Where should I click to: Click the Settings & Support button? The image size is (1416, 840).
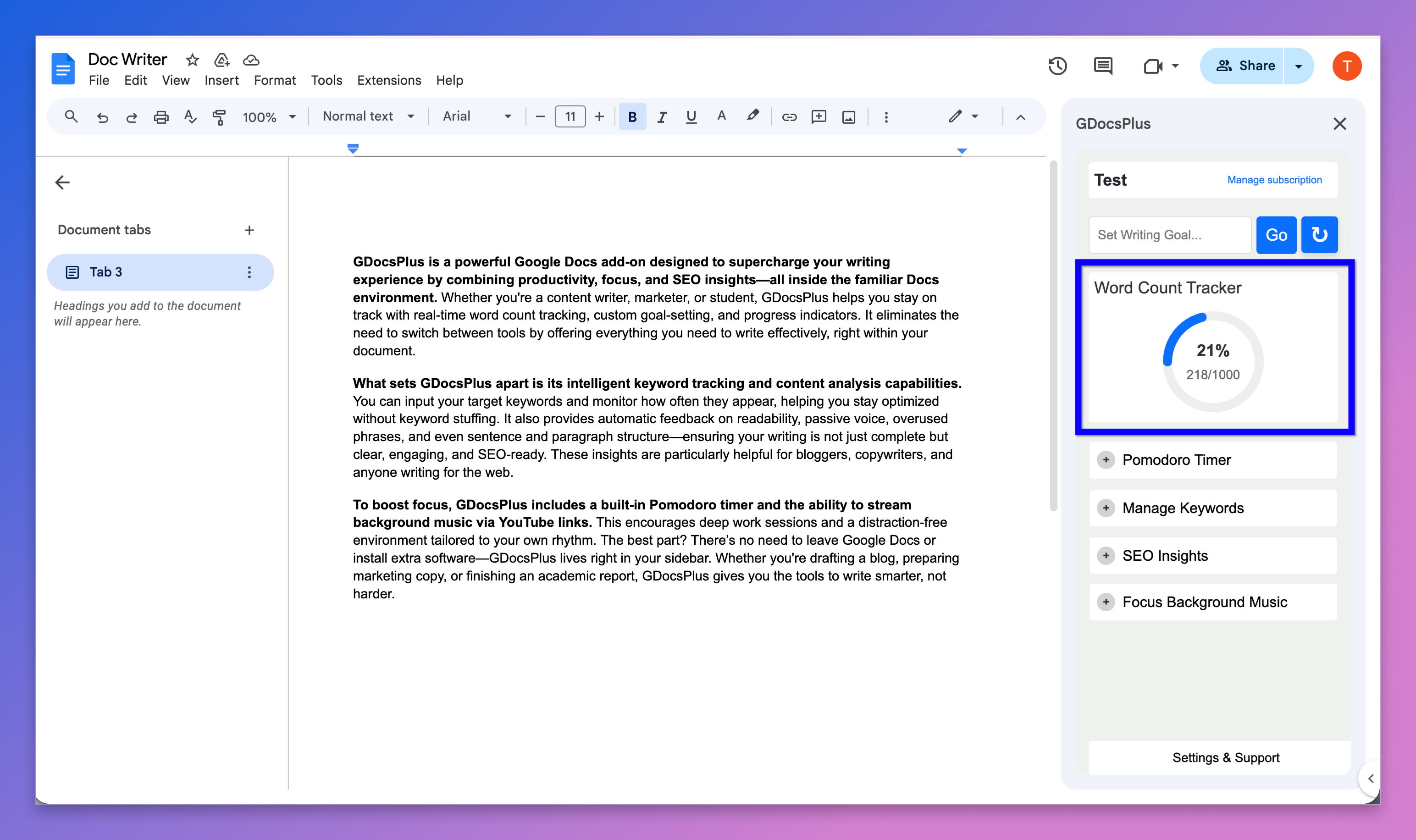point(1225,757)
